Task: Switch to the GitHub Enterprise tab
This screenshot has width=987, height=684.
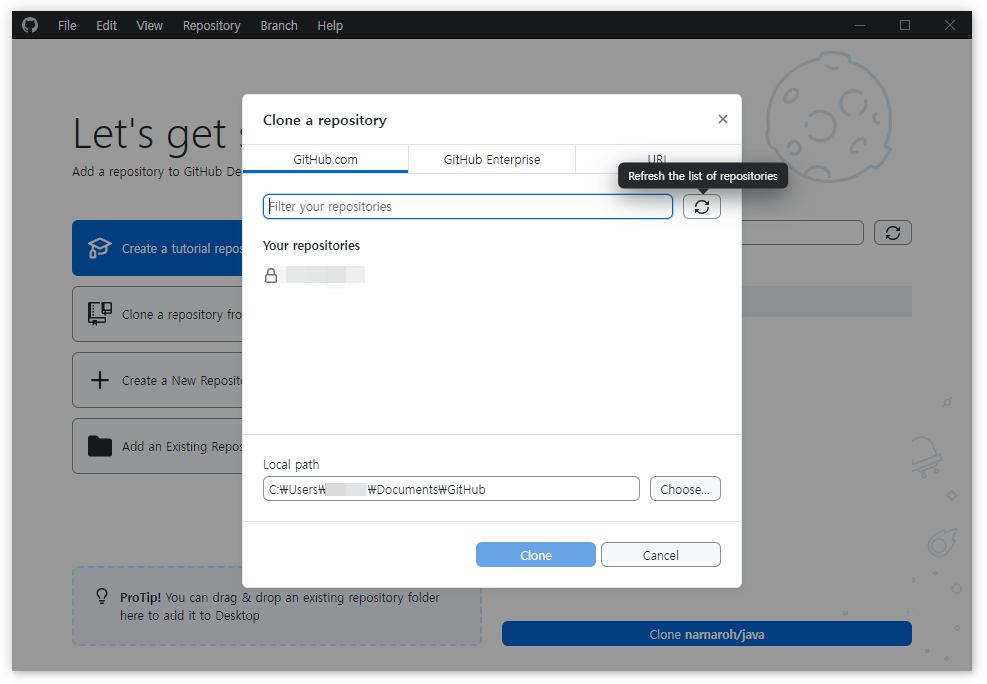Action: point(492,159)
